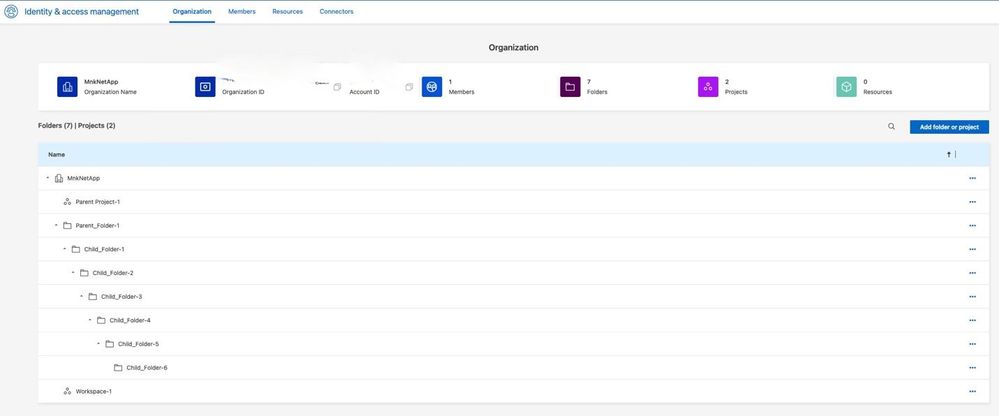Select the Child_Folder-6 label
999x416 pixels.
147,368
